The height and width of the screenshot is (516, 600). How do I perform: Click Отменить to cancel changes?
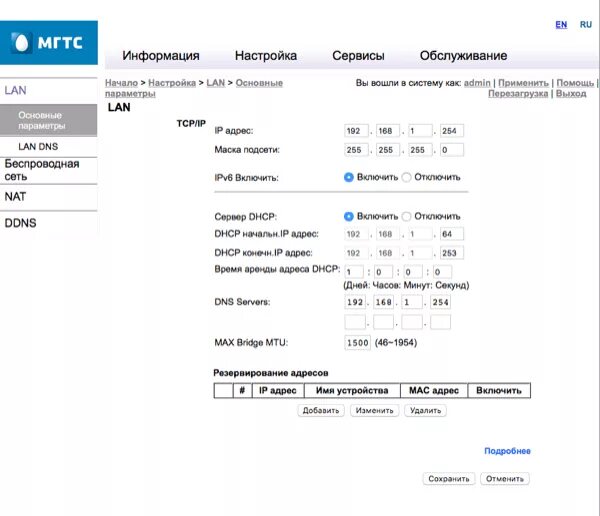[x=505, y=479]
